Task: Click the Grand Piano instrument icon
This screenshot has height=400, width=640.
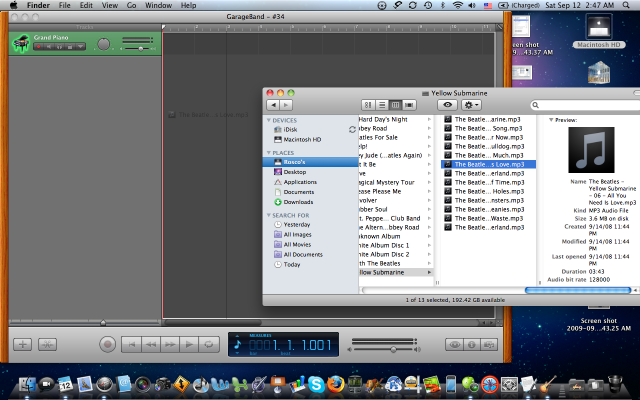Action: click(21, 43)
